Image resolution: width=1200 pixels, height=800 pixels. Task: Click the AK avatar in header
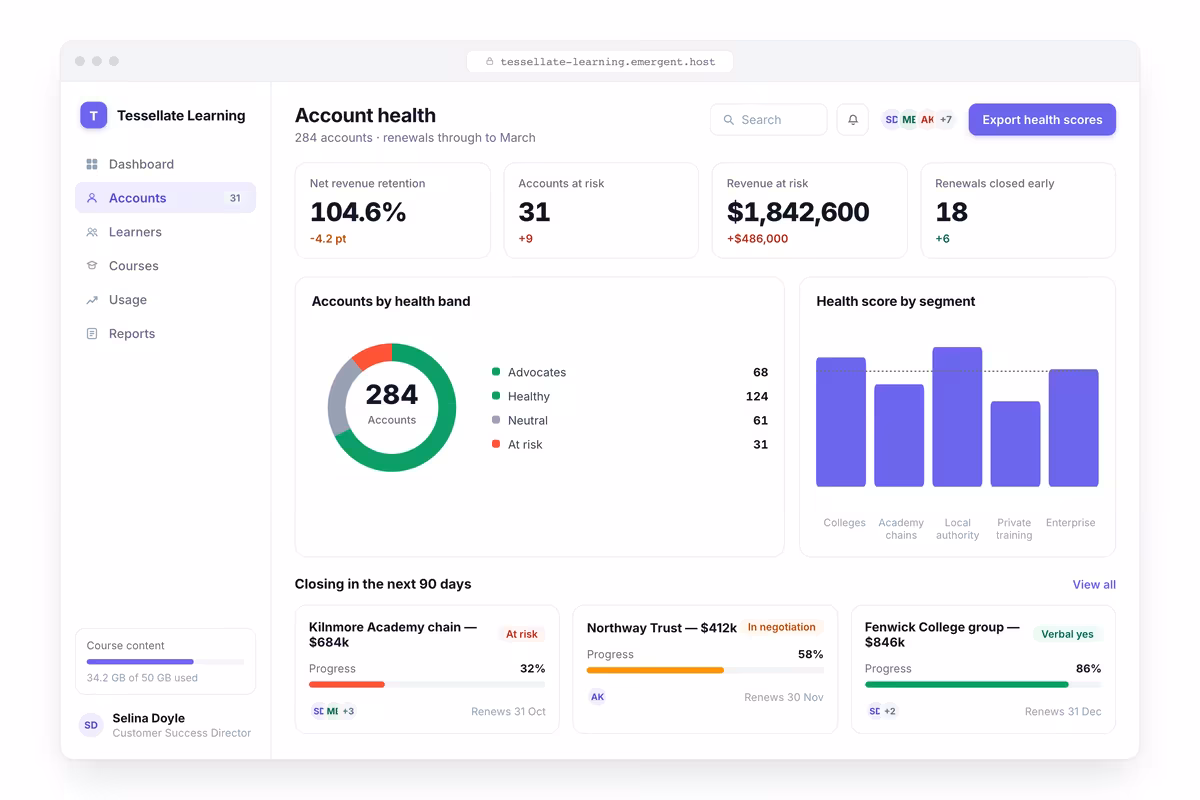coord(927,120)
